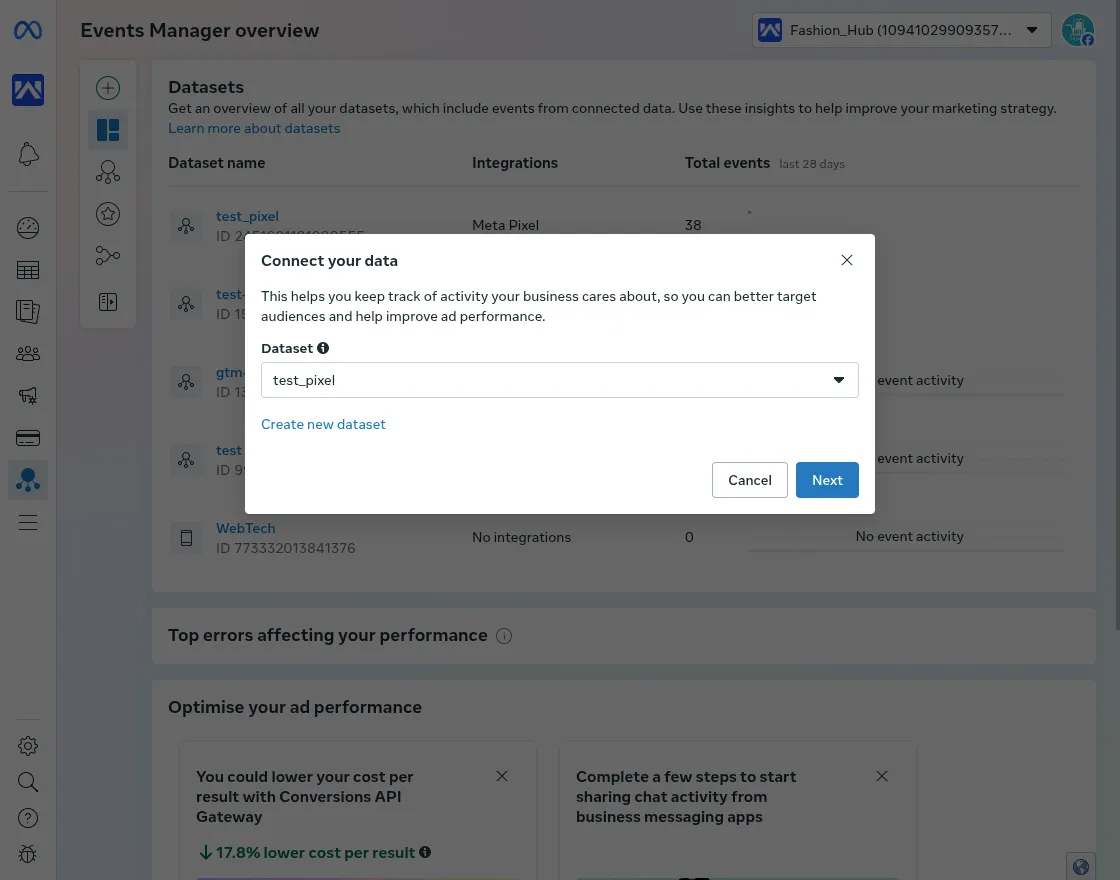
Task: Open Ads megaphone icon
Action: 28,396
